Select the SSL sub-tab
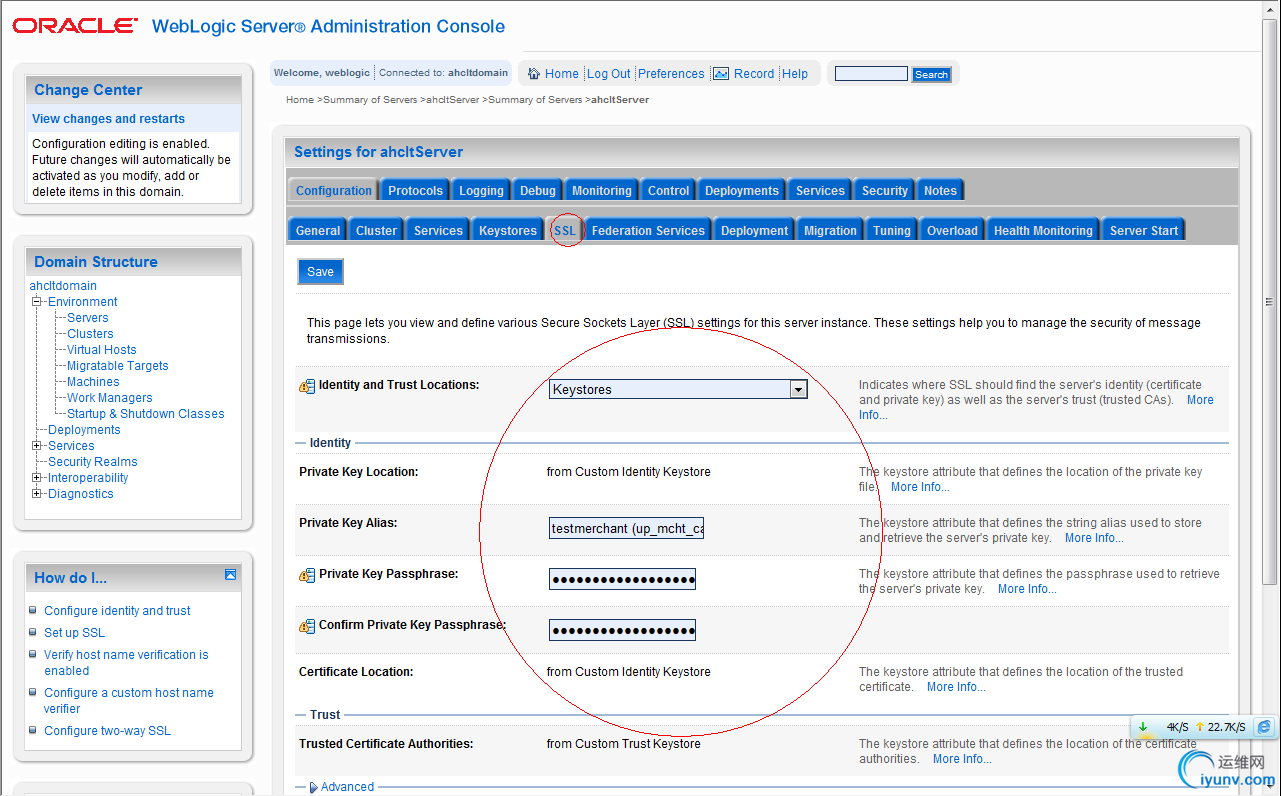Image resolution: width=1281 pixels, height=796 pixels. 565,231
